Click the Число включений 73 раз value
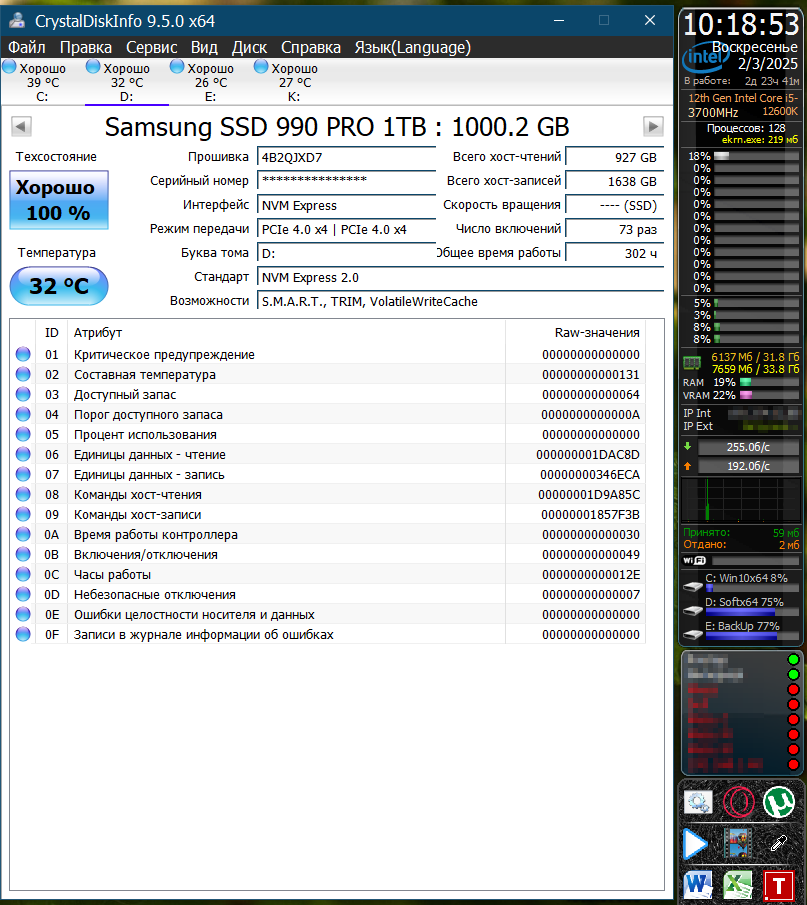 coord(615,229)
